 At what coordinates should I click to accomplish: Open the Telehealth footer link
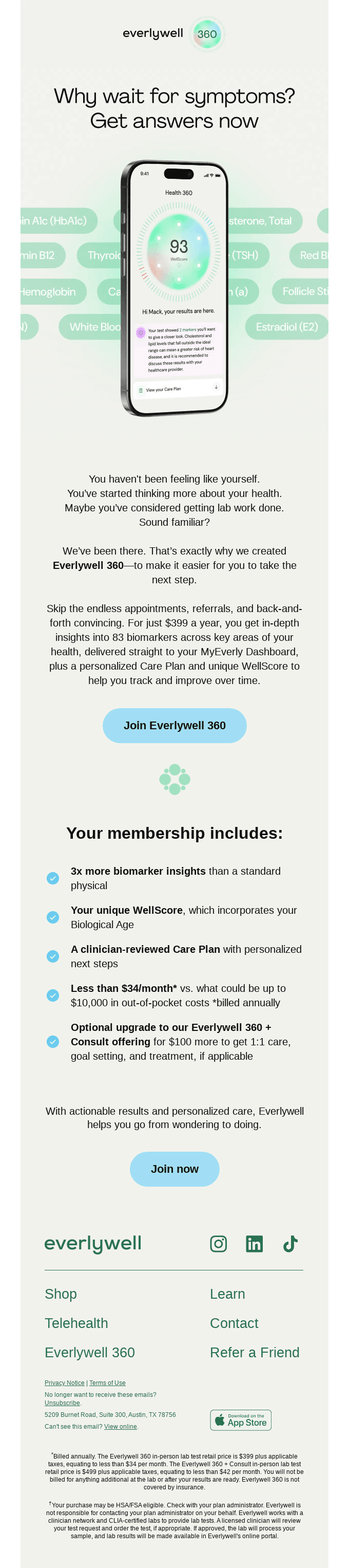[76, 1323]
